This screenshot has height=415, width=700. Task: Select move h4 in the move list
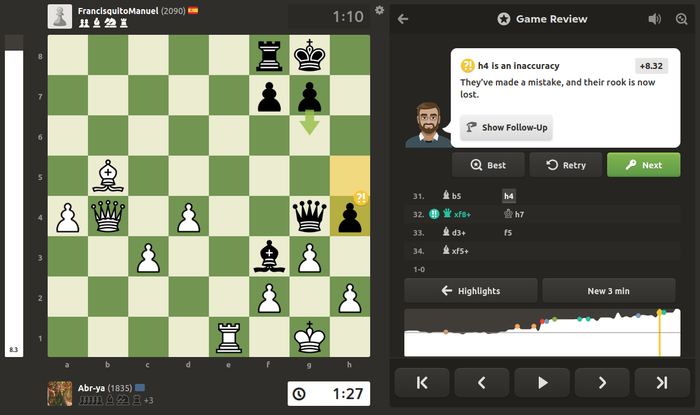pos(508,196)
